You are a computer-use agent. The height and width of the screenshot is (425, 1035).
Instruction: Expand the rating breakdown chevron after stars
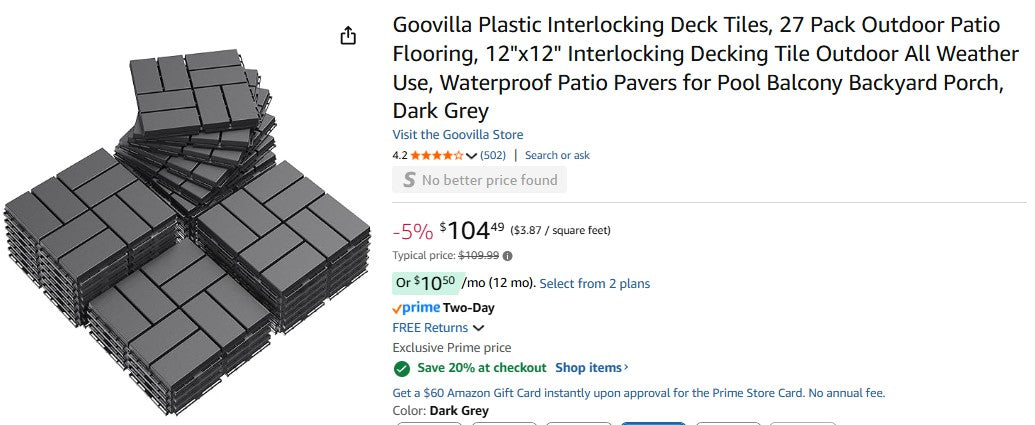click(472, 156)
